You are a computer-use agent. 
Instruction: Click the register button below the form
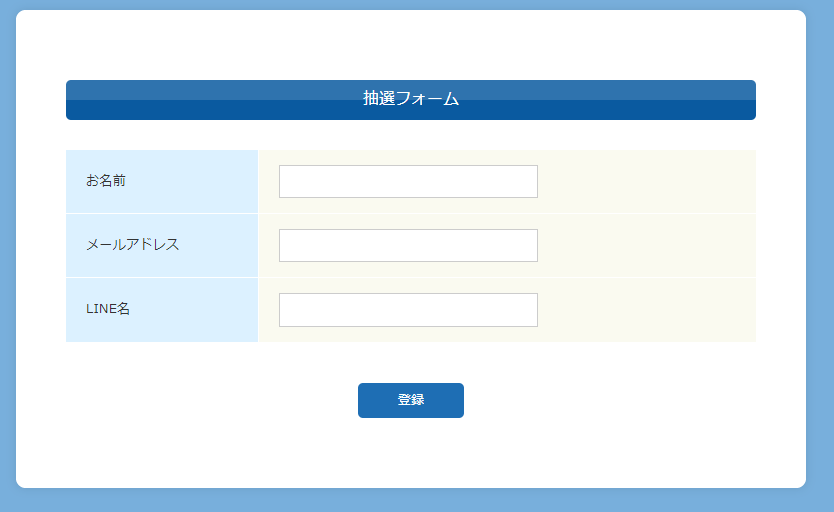[x=411, y=400]
